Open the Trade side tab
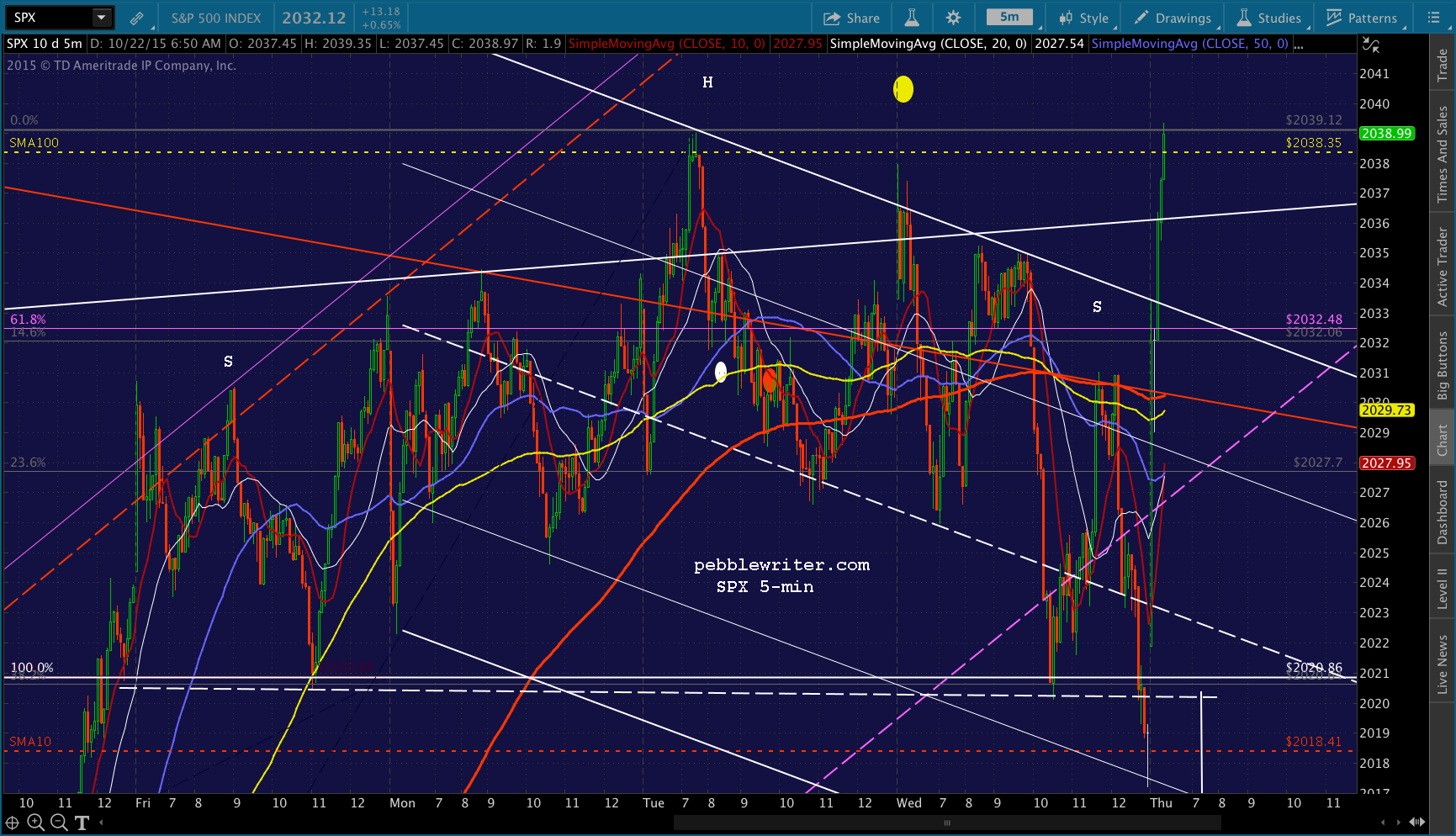Screen dimensions: 1456x836 pyautogui.click(x=1443, y=66)
